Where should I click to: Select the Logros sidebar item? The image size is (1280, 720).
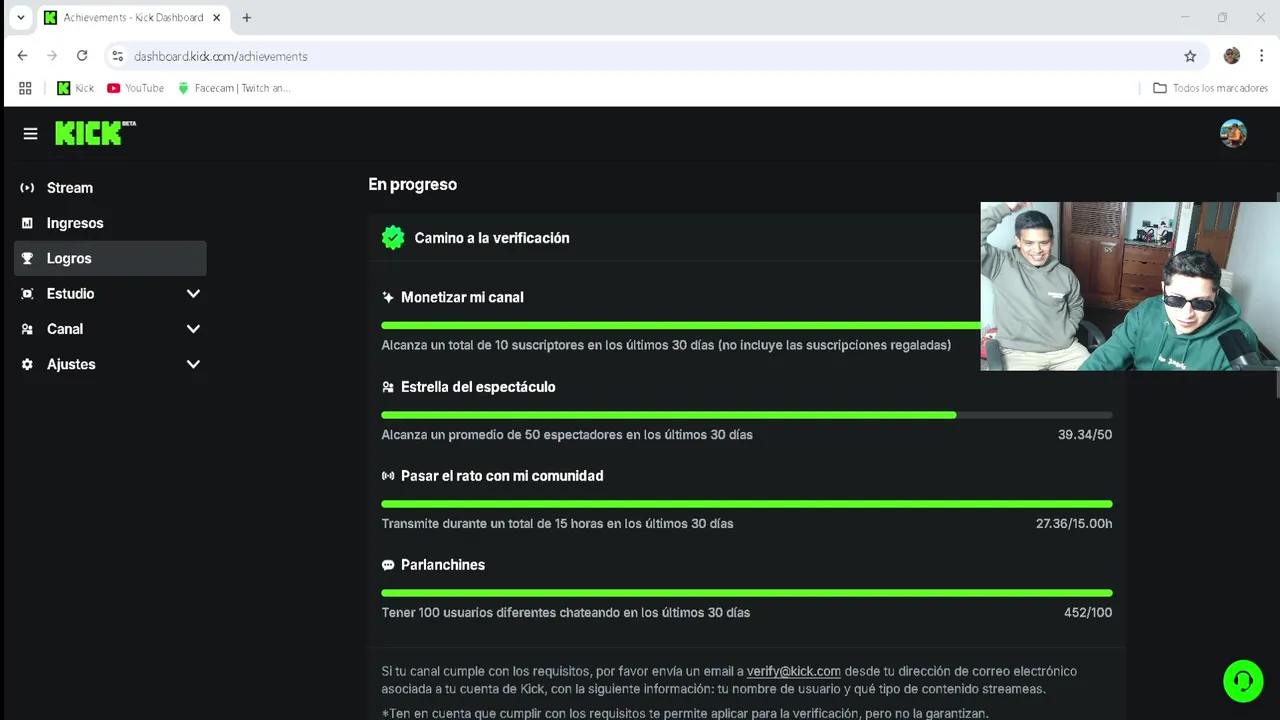point(110,258)
